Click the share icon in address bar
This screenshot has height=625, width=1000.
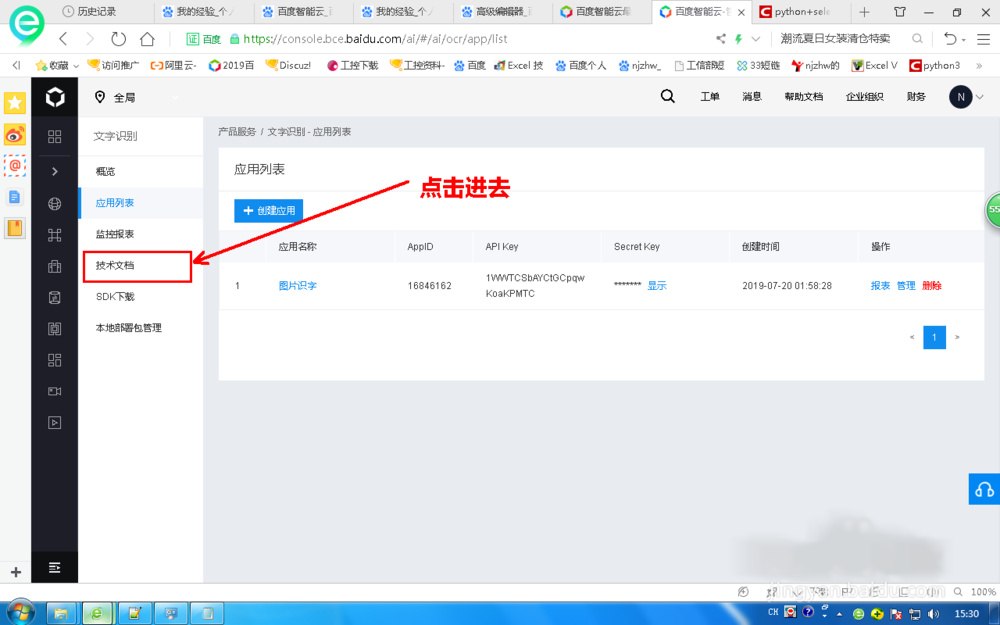coord(721,39)
